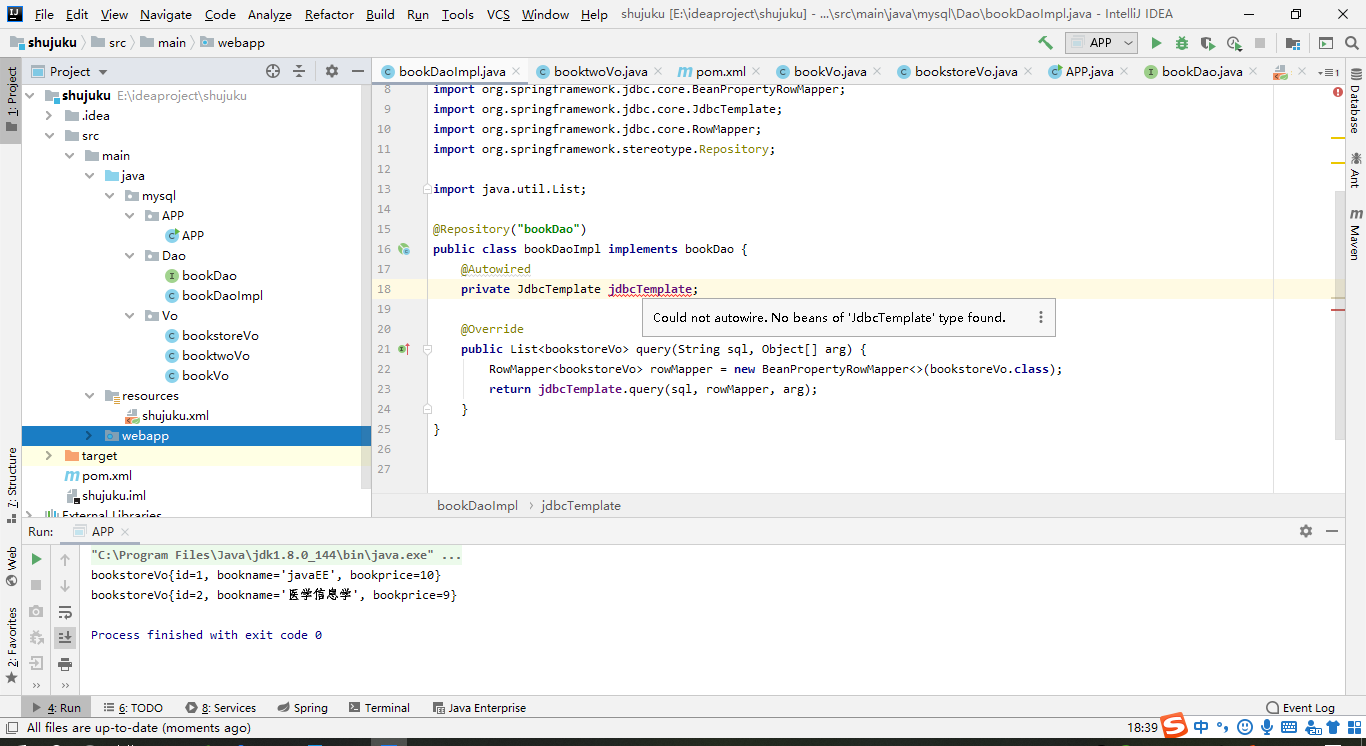Open the Project view mode dropdown

[x=78, y=71]
